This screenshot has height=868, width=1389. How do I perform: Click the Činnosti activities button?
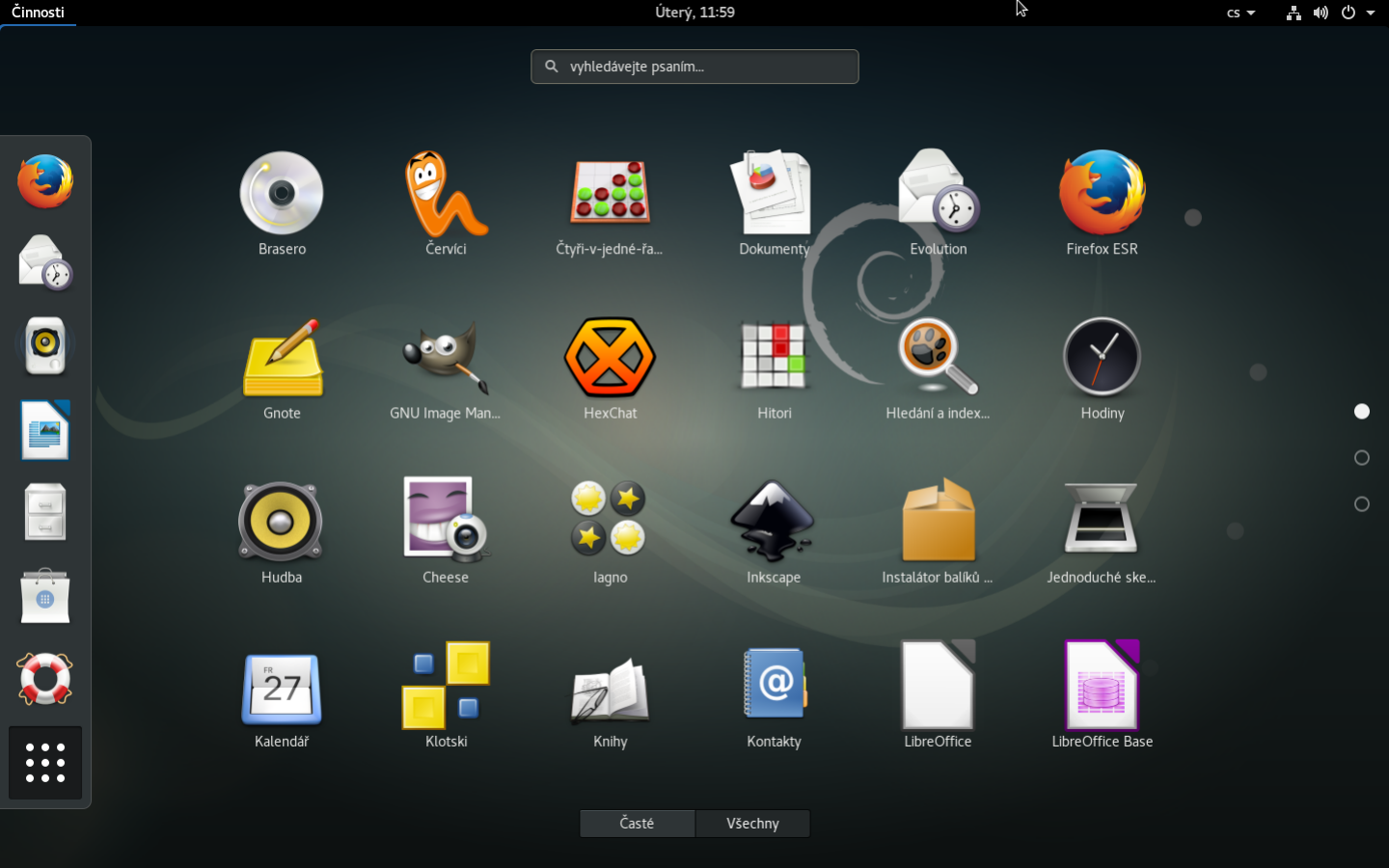39,13
